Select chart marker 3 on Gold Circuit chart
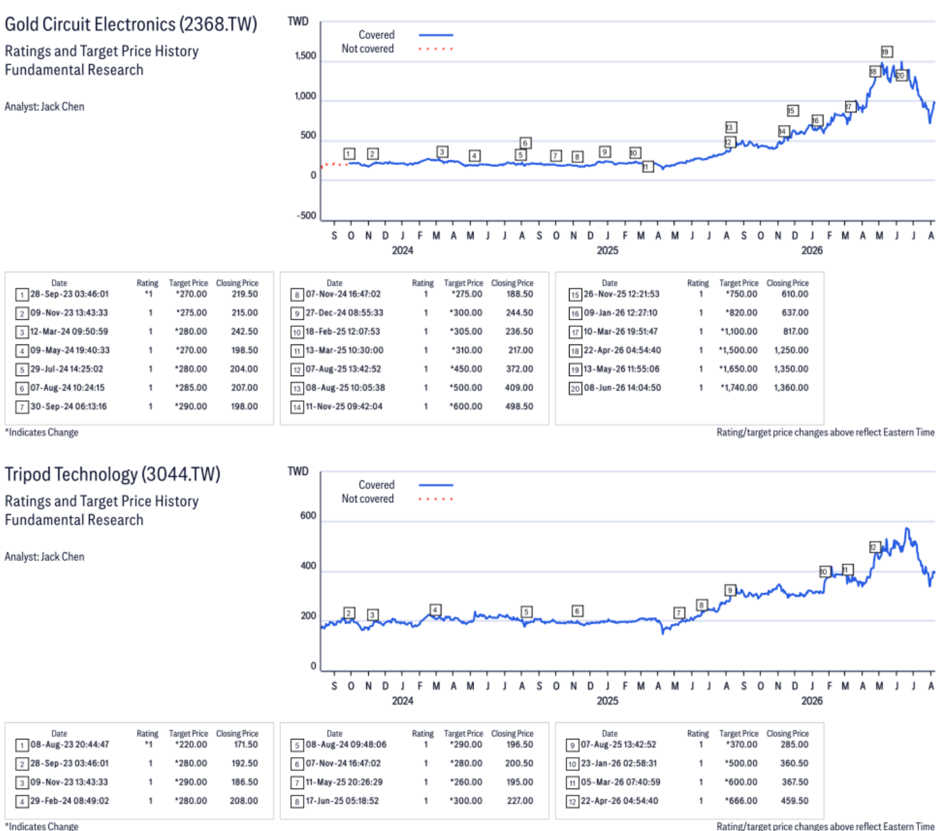The image size is (940, 831). tap(442, 152)
